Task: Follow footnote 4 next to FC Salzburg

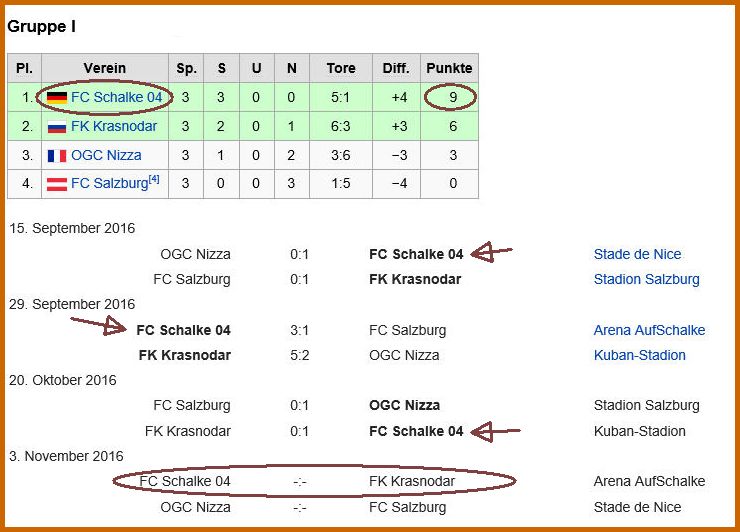Action: point(154,180)
